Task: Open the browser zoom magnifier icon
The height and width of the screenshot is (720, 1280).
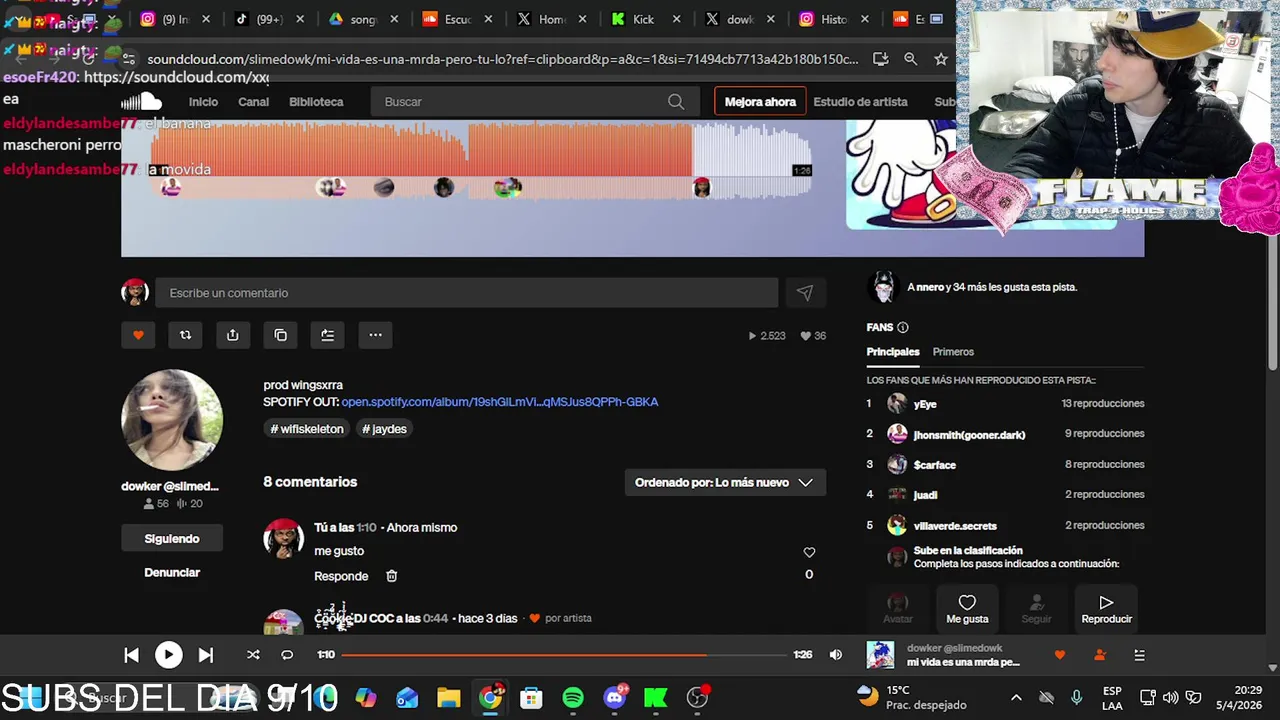Action: click(910, 59)
